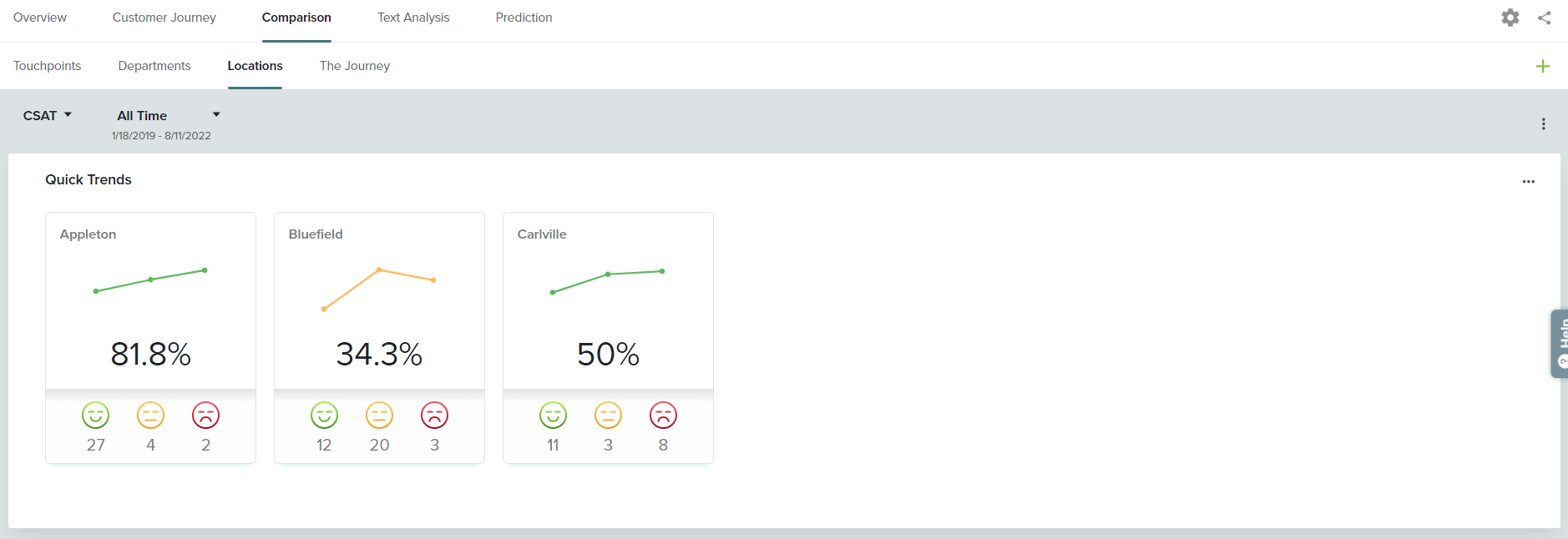Open vertical three-dot menu in filter bar
The height and width of the screenshot is (539, 1568).
coord(1543,123)
